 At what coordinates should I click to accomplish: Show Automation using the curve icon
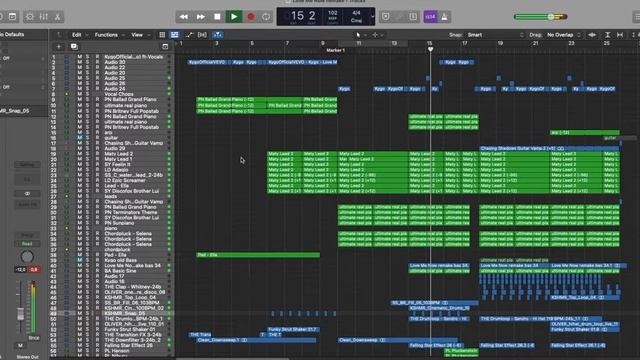pyautogui.click(x=189, y=35)
